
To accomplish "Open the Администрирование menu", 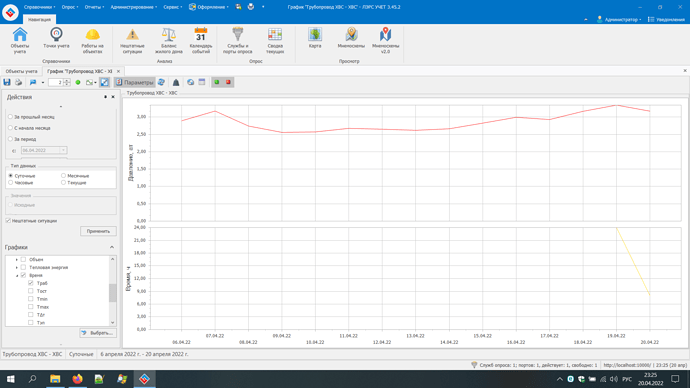I will [134, 7].
